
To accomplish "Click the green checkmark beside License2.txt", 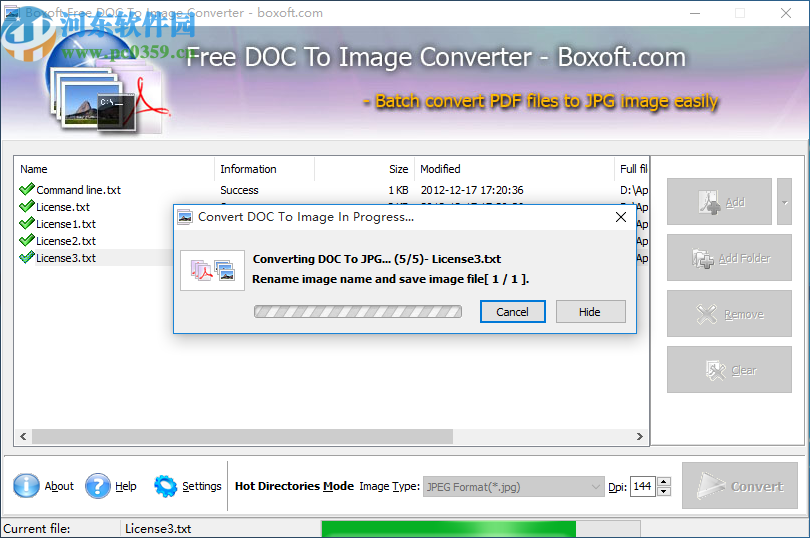I will pos(26,240).
